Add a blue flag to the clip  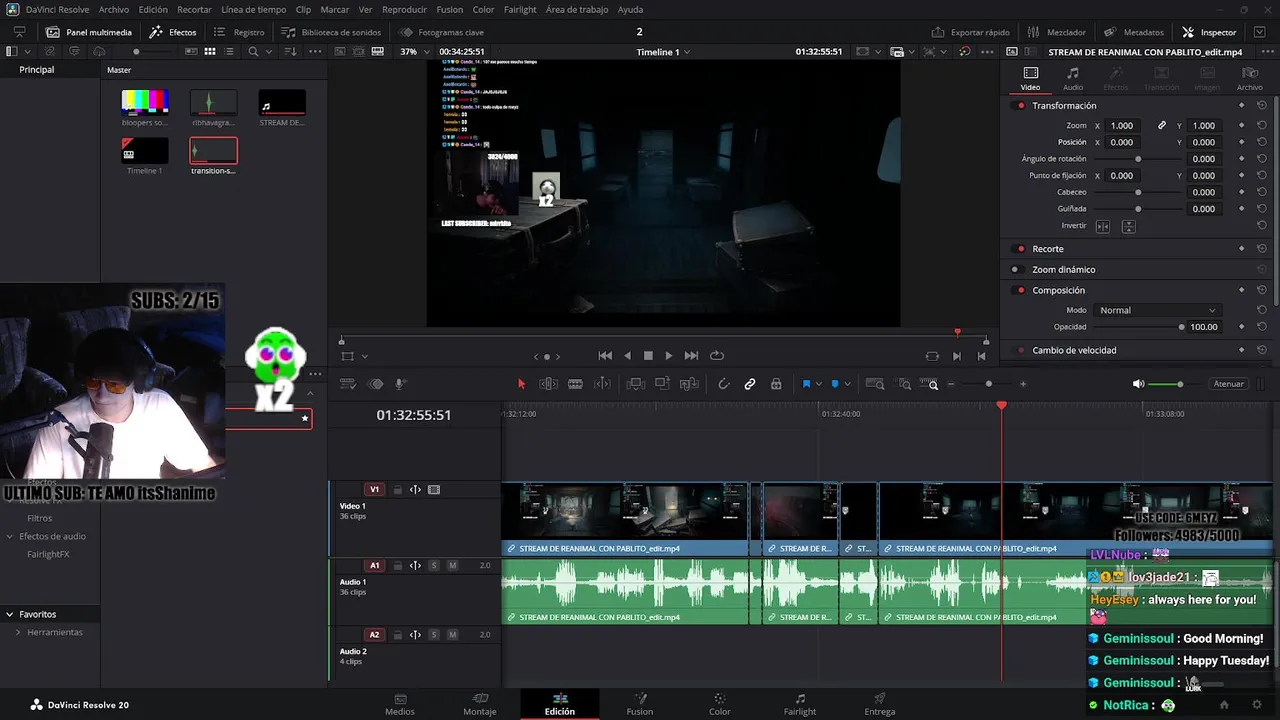coord(806,384)
